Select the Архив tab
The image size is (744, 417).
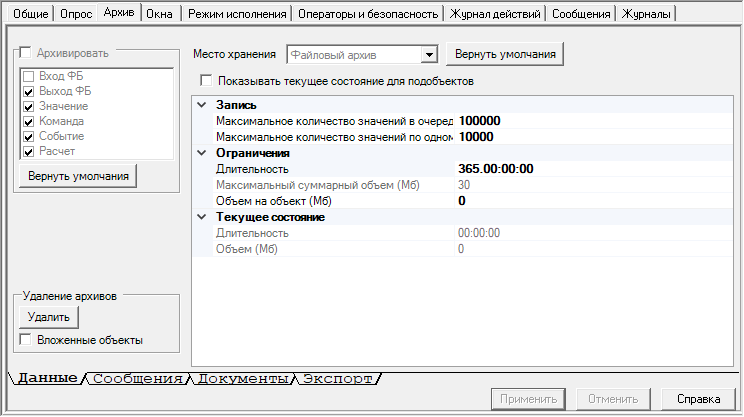click(119, 12)
